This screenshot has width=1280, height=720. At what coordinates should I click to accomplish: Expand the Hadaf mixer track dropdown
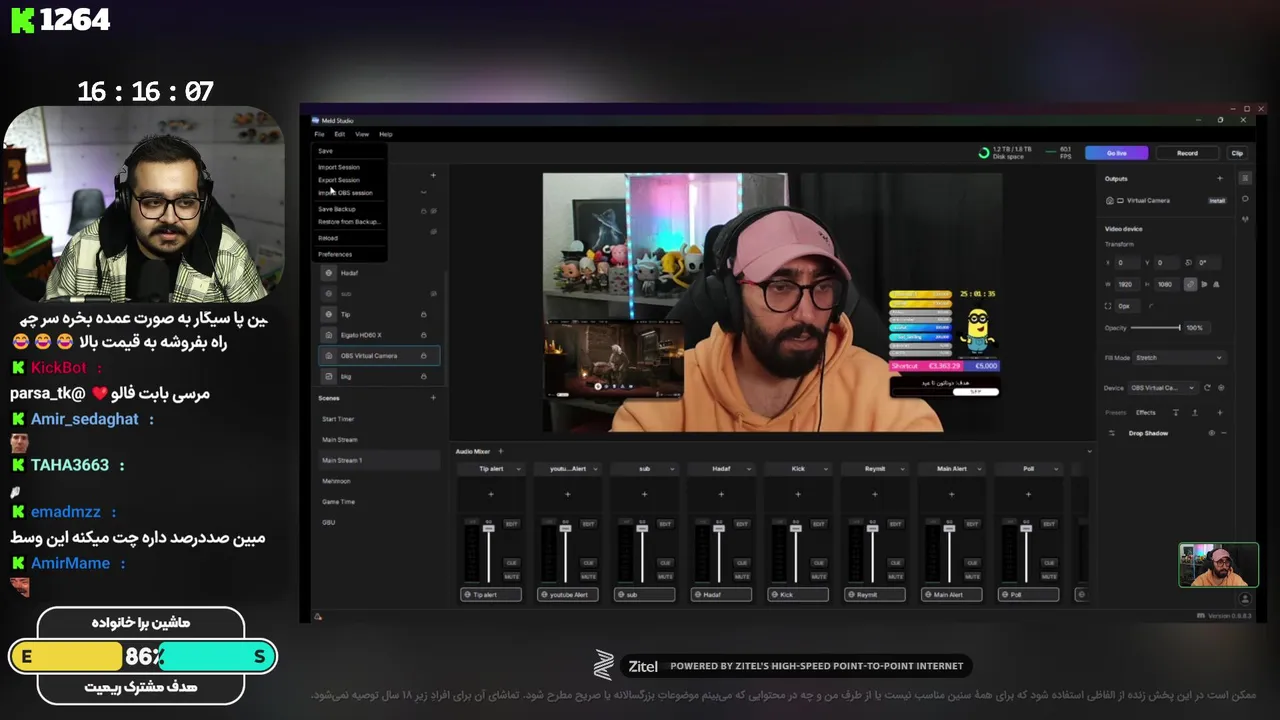point(749,469)
